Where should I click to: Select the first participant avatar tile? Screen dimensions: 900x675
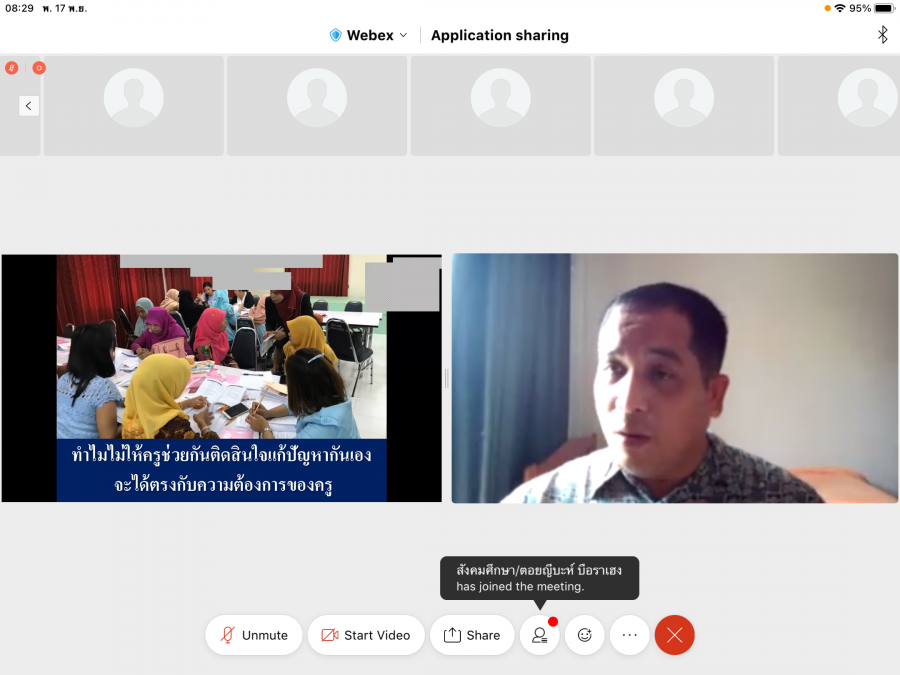point(133,105)
